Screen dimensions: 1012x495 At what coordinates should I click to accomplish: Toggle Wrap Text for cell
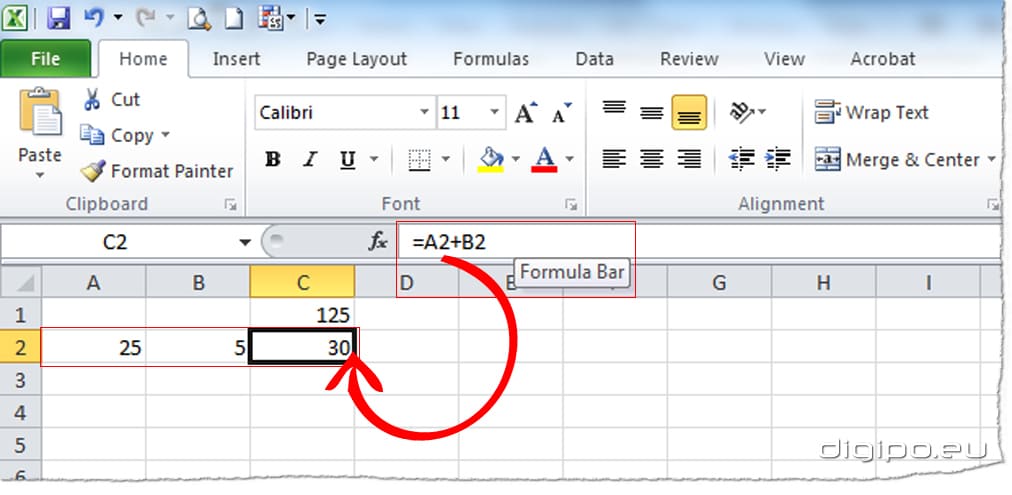pyautogui.click(x=872, y=113)
